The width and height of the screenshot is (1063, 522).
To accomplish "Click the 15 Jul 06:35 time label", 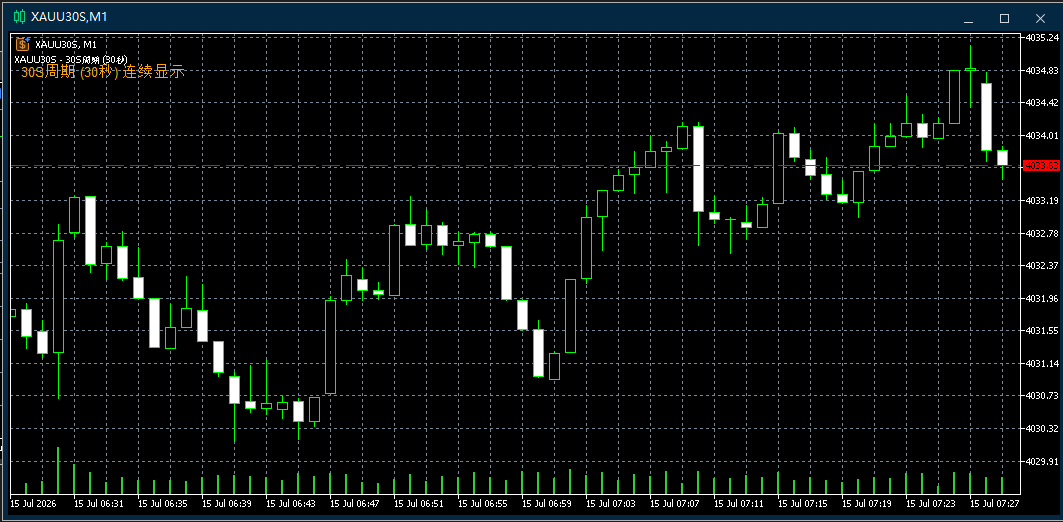I will pyautogui.click(x=162, y=504).
